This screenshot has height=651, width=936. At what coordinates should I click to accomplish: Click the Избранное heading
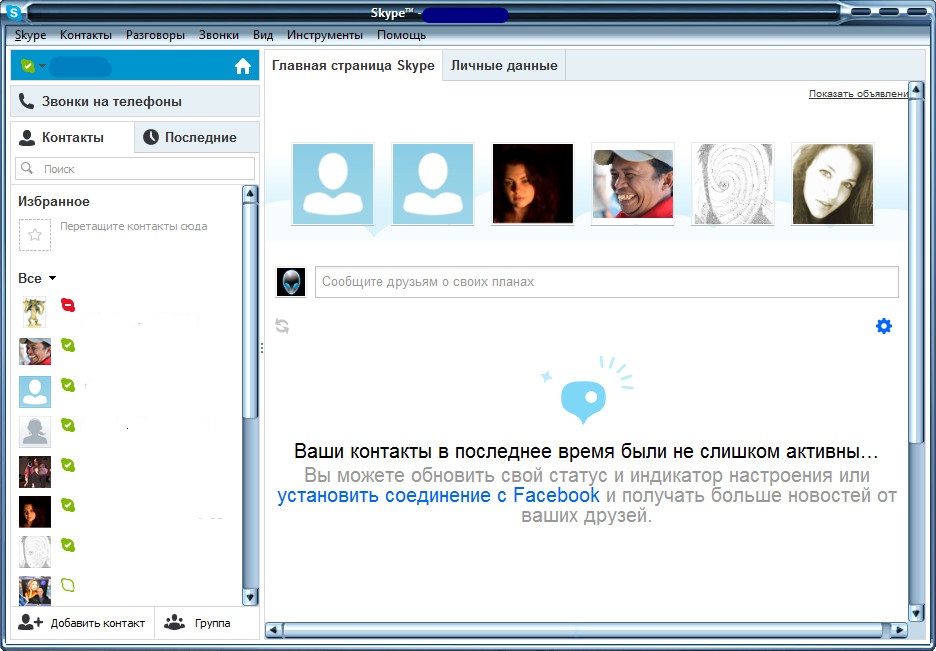coord(54,202)
